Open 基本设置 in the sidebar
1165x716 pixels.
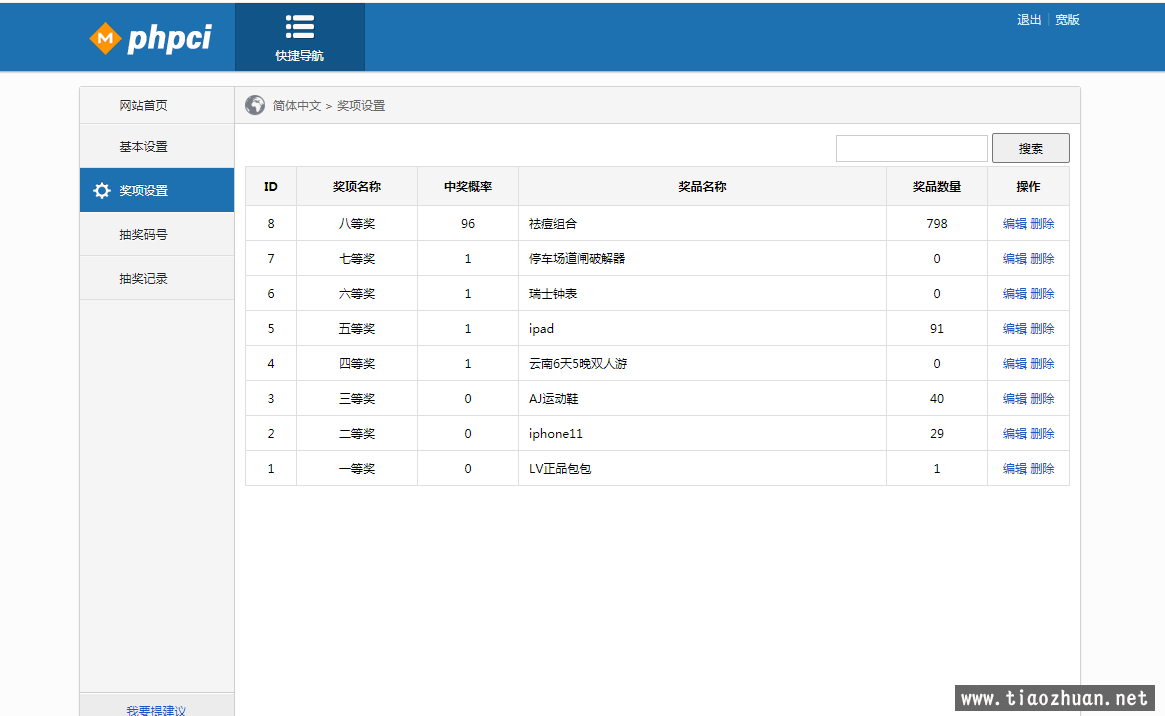[157, 146]
